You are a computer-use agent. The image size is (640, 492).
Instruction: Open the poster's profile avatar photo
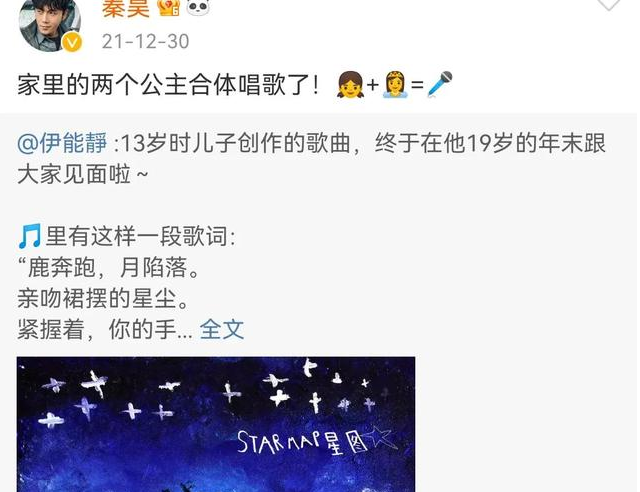[x=50, y=22]
